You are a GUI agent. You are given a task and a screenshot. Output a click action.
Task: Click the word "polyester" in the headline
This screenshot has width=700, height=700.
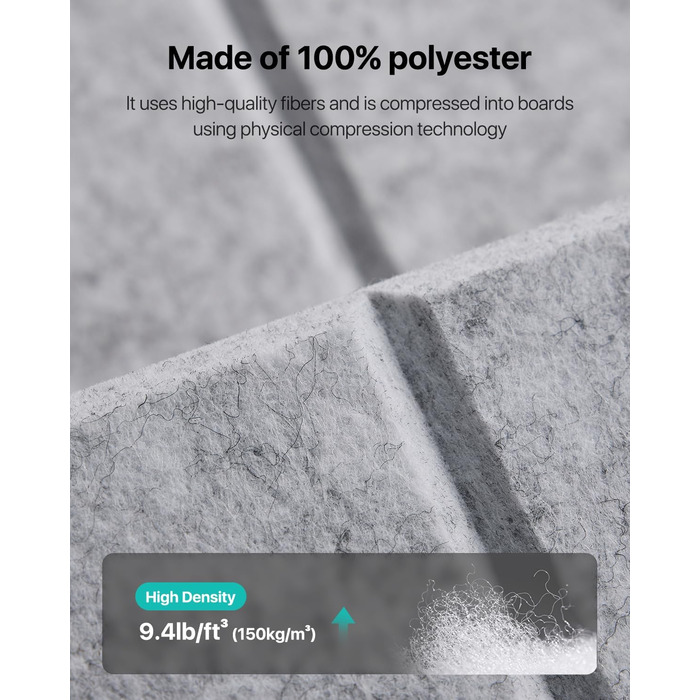pyautogui.click(x=460, y=59)
